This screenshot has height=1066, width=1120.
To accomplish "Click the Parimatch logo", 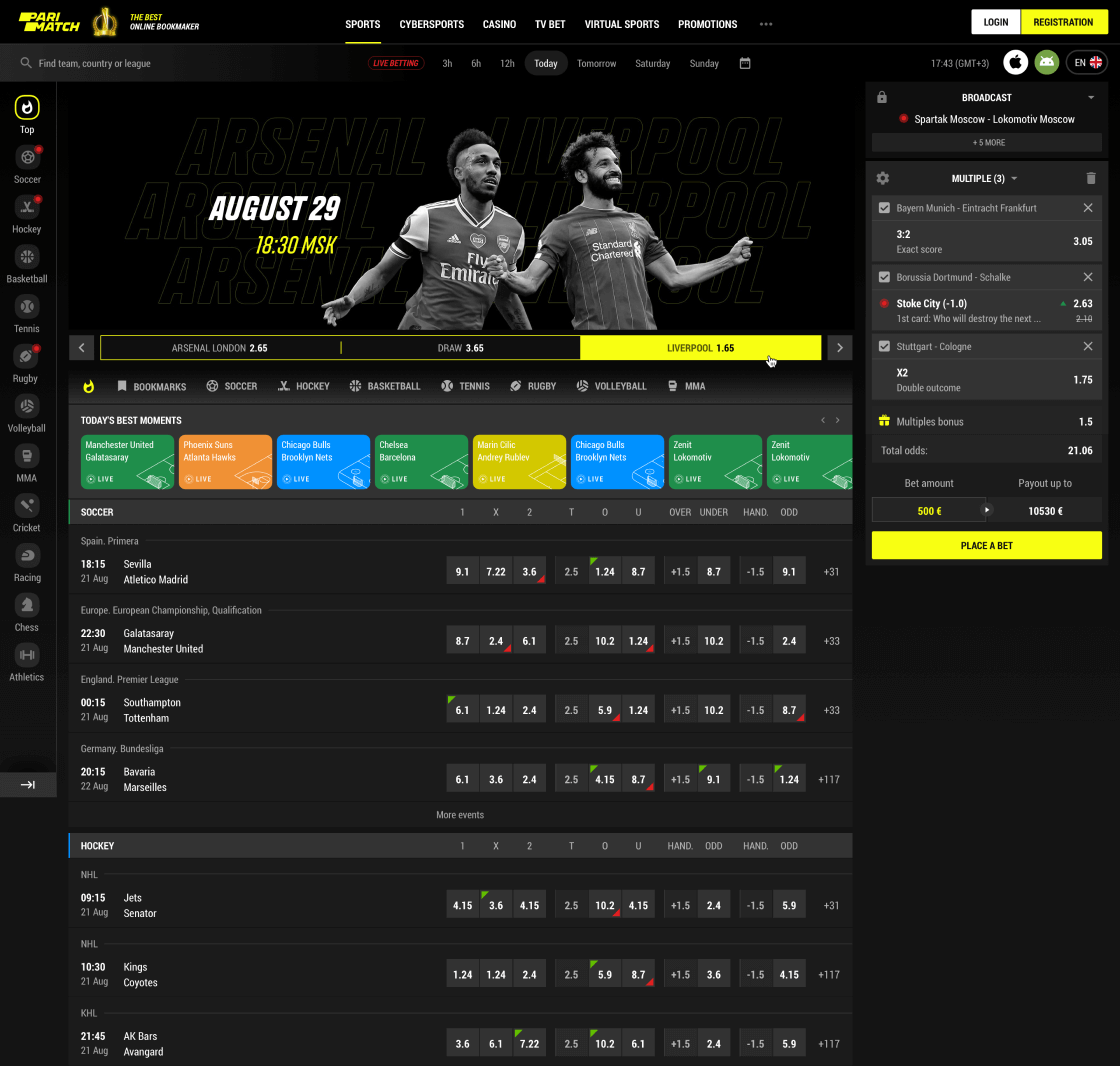I will (49, 22).
